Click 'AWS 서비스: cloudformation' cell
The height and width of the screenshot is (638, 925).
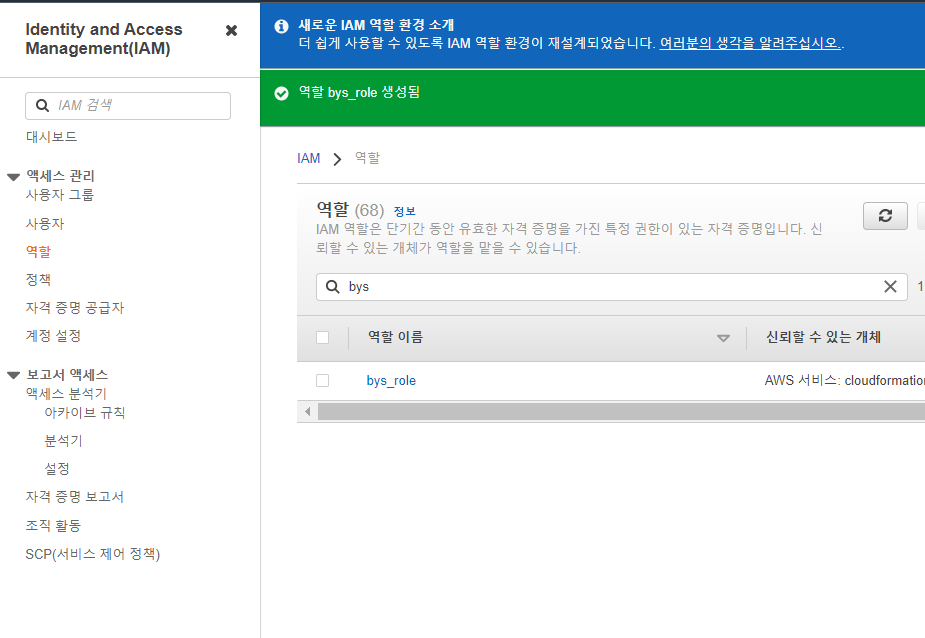pyautogui.click(x=845, y=381)
